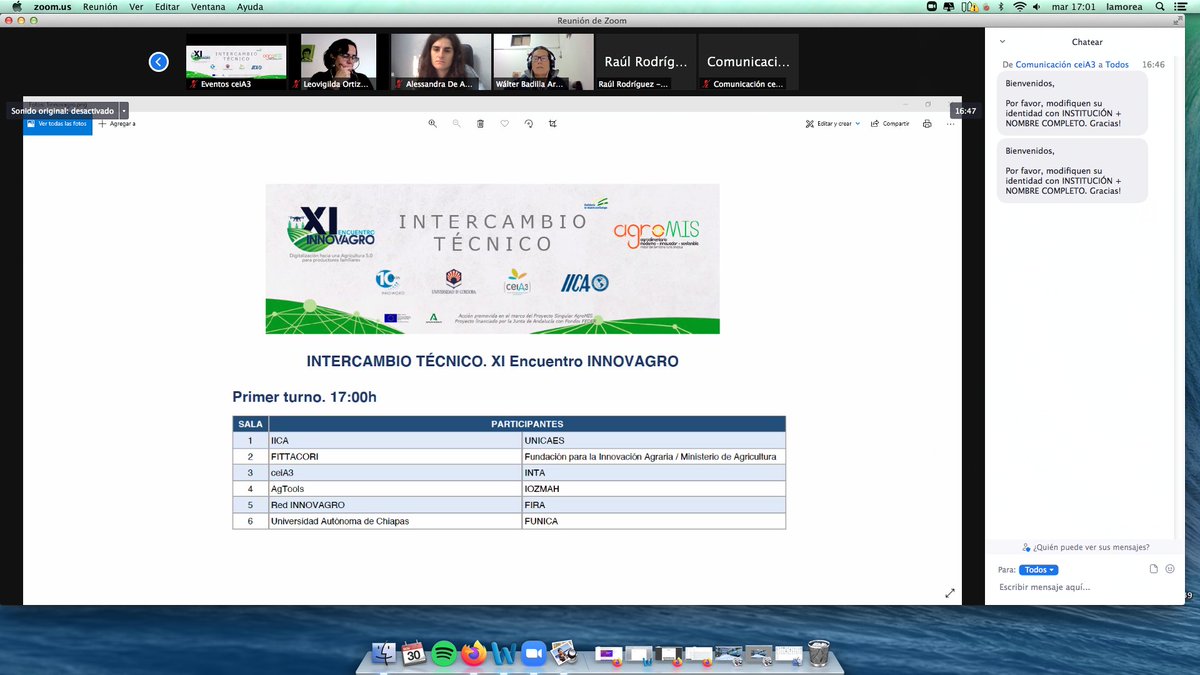
Task: Click the trash delete icon in Photos toolbar
Action: coord(481,123)
